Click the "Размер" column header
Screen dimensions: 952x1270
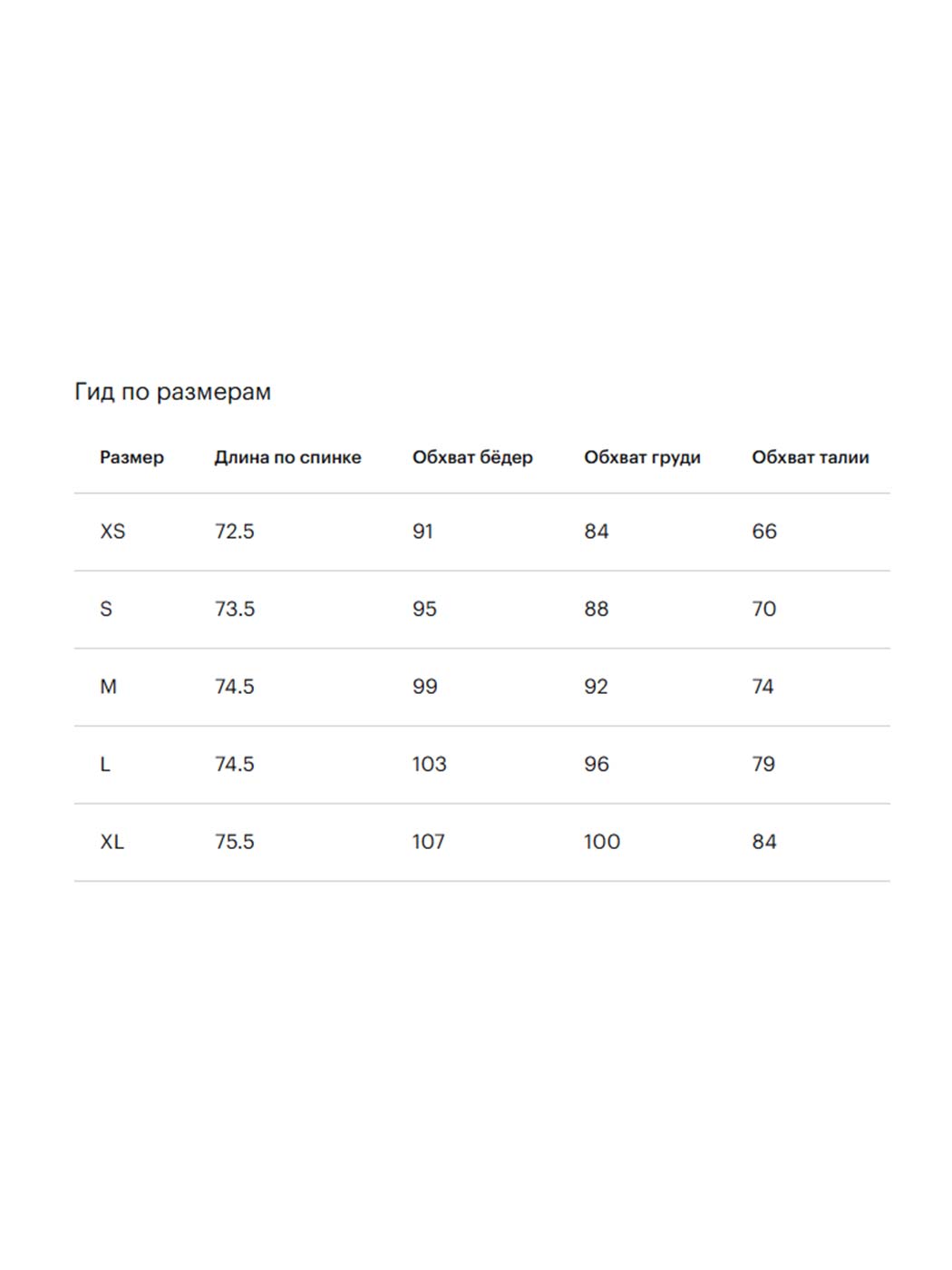pos(131,457)
